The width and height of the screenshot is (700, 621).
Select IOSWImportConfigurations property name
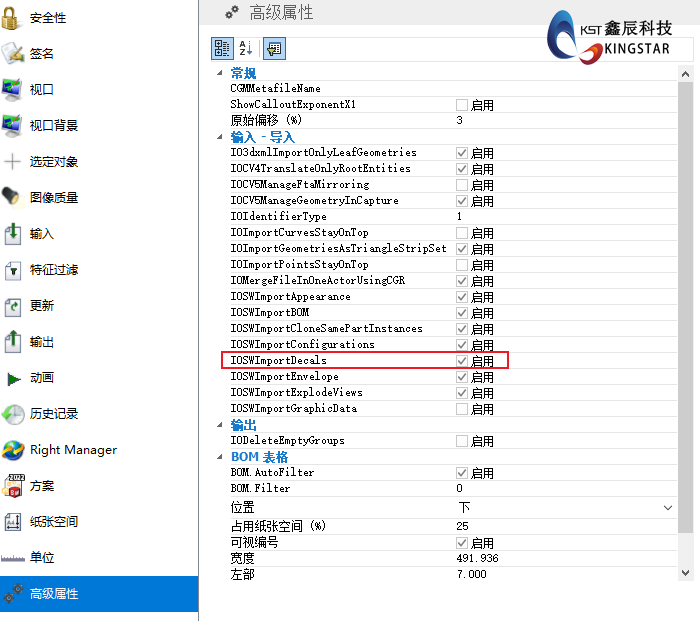point(302,345)
